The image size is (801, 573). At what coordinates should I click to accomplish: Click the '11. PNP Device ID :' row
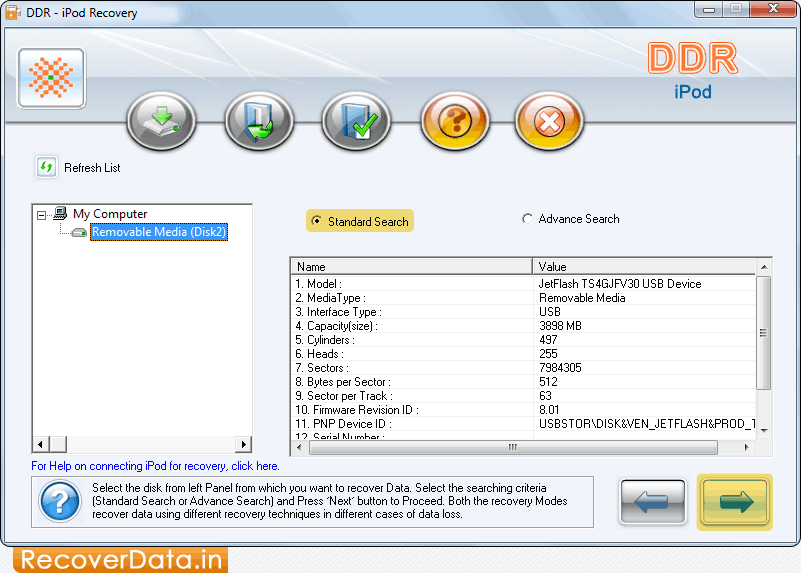click(523, 424)
